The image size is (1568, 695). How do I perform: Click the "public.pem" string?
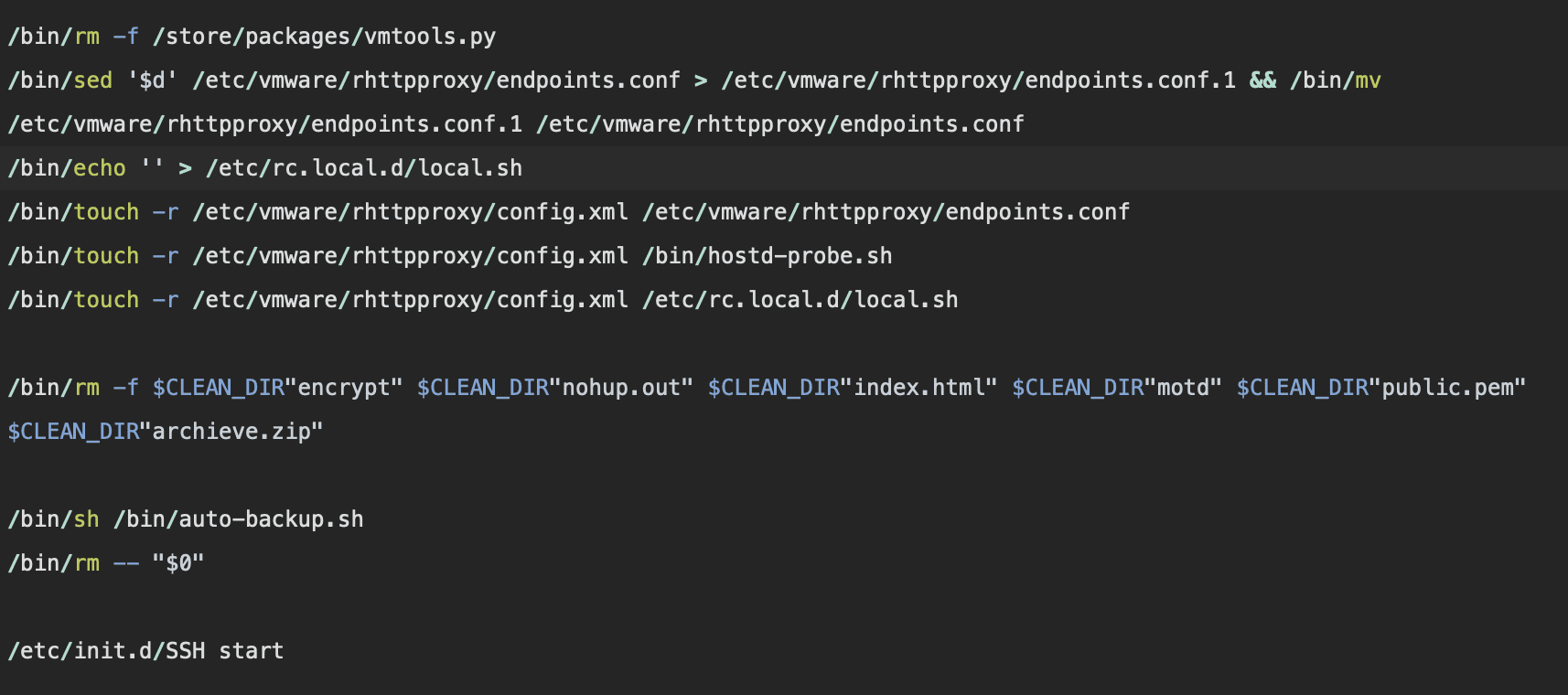(1447, 388)
